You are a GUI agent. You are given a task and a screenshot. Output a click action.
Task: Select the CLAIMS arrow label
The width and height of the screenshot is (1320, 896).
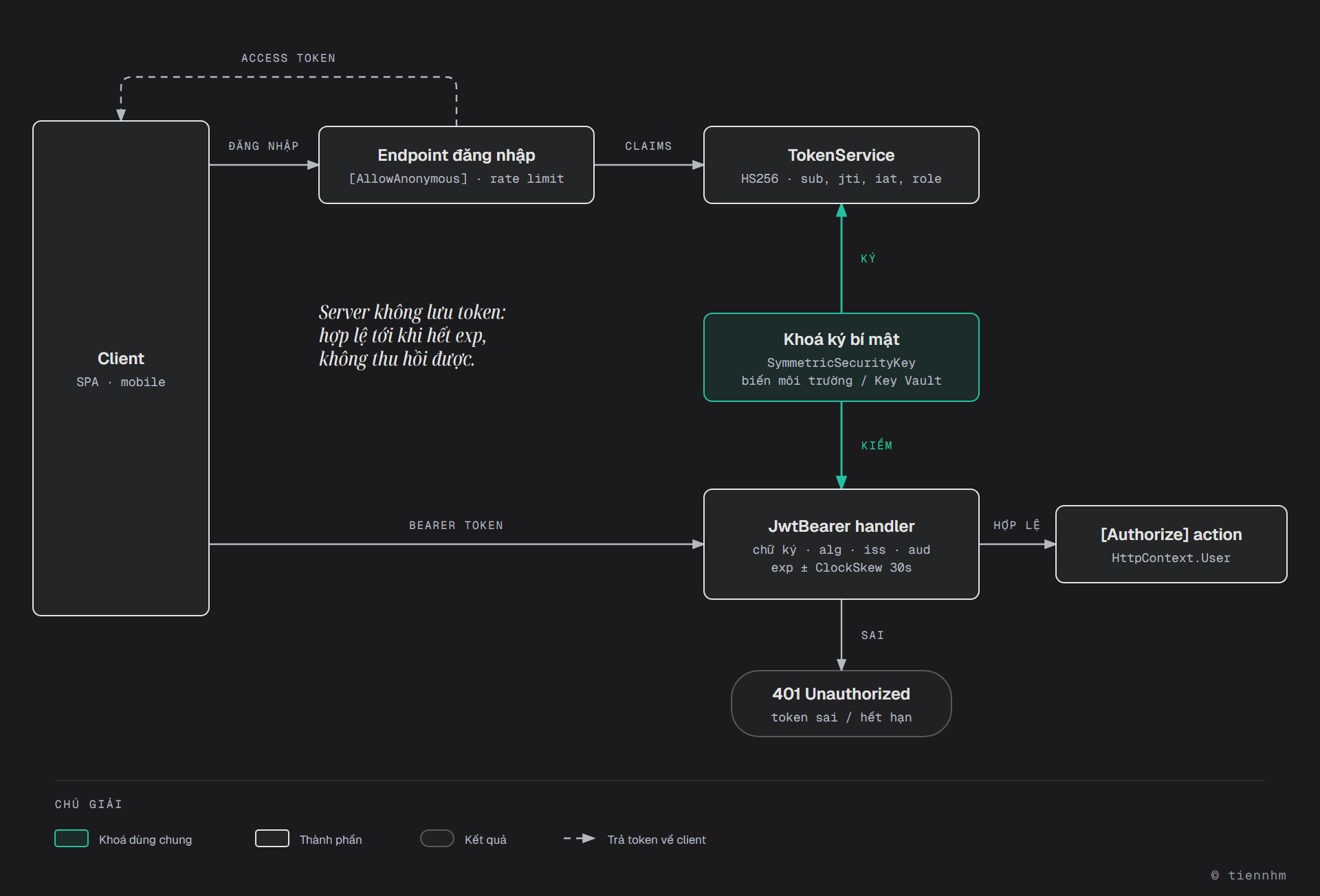[x=648, y=146]
